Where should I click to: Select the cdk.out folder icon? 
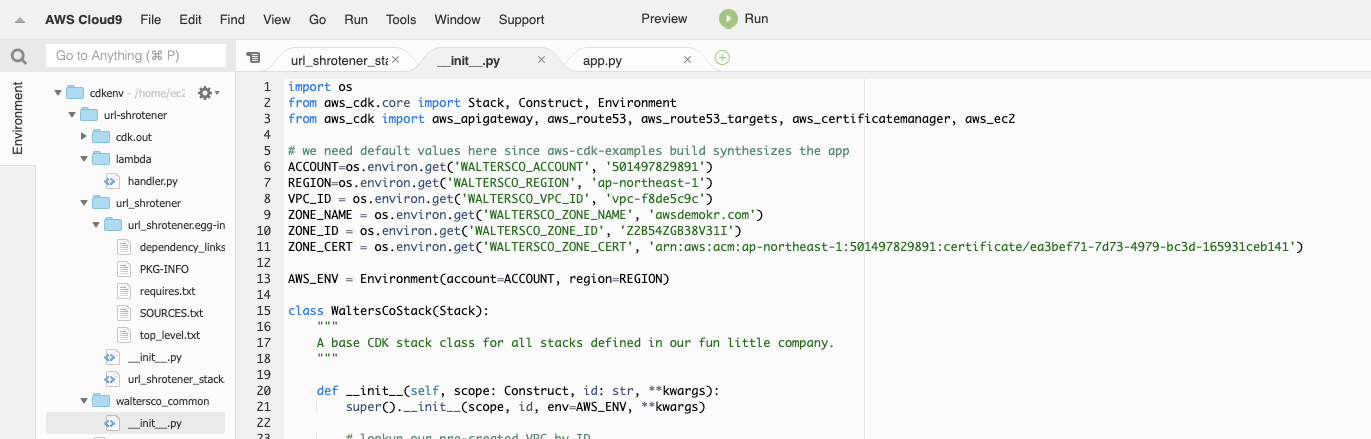[x=100, y=137]
